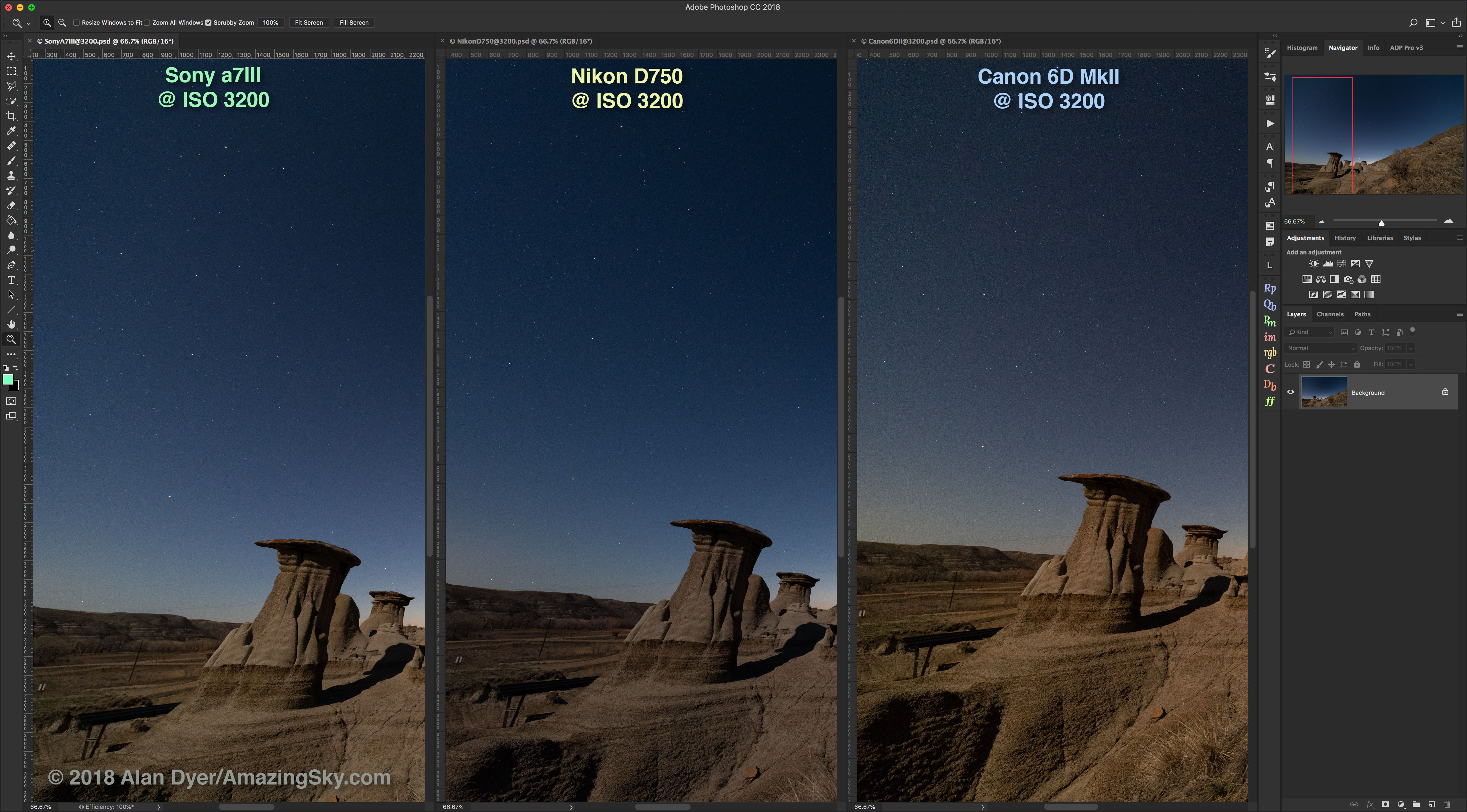The width and height of the screenshot is (1467, 812).
Task: Click the Fill Screen button
Action: pos(354,23)
